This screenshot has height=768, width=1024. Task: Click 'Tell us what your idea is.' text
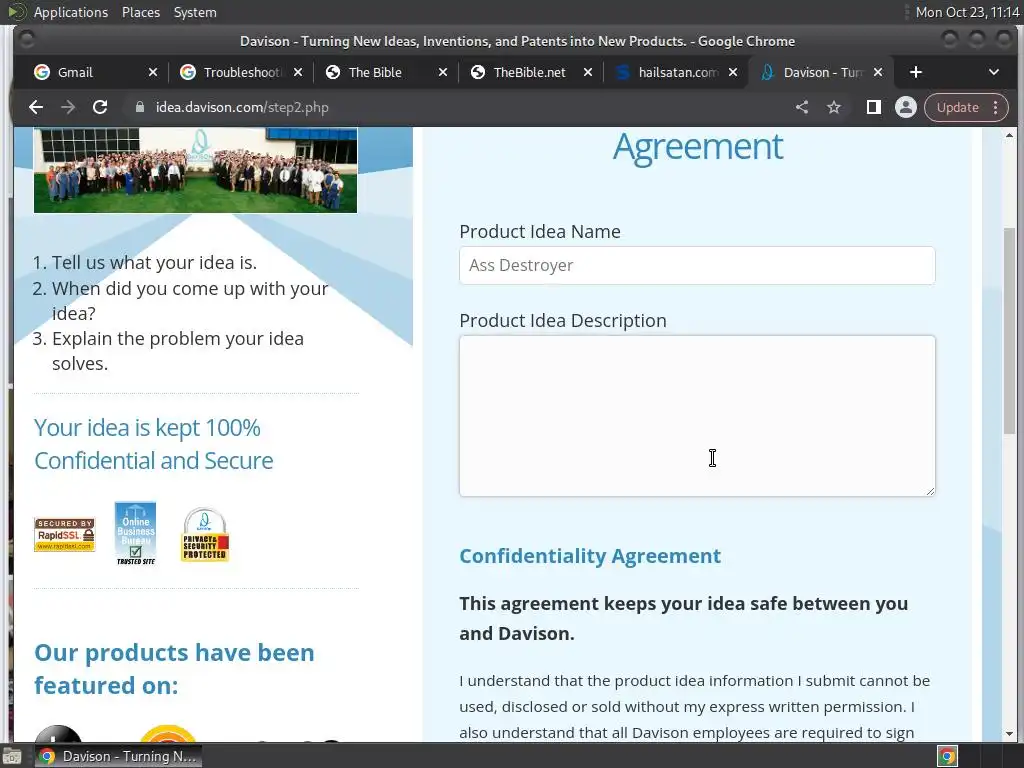pos(154,263)
